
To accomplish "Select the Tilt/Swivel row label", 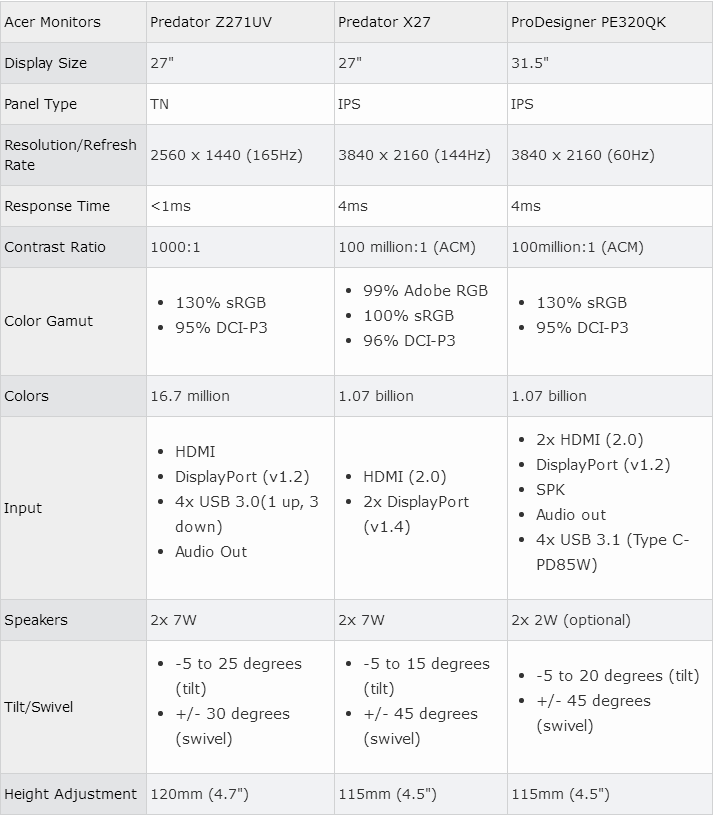I will click(x=39, y=707).
